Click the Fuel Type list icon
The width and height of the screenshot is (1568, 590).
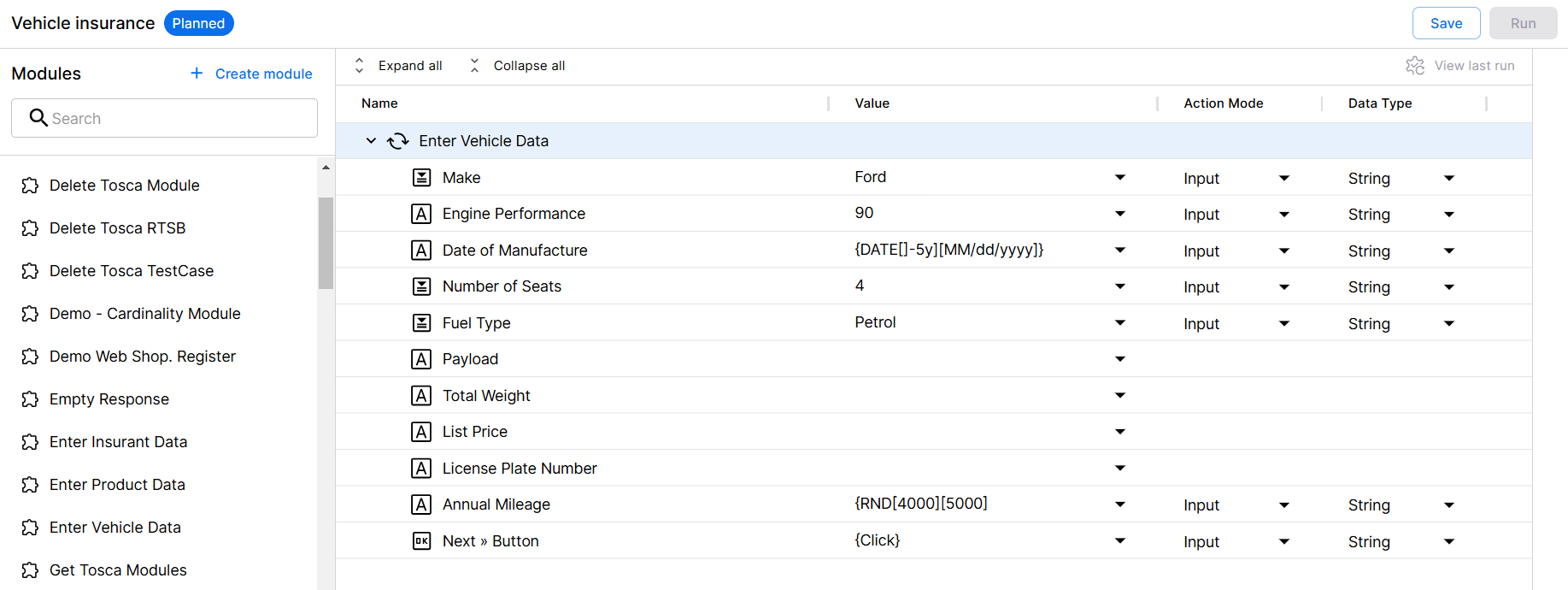(421, 323)
